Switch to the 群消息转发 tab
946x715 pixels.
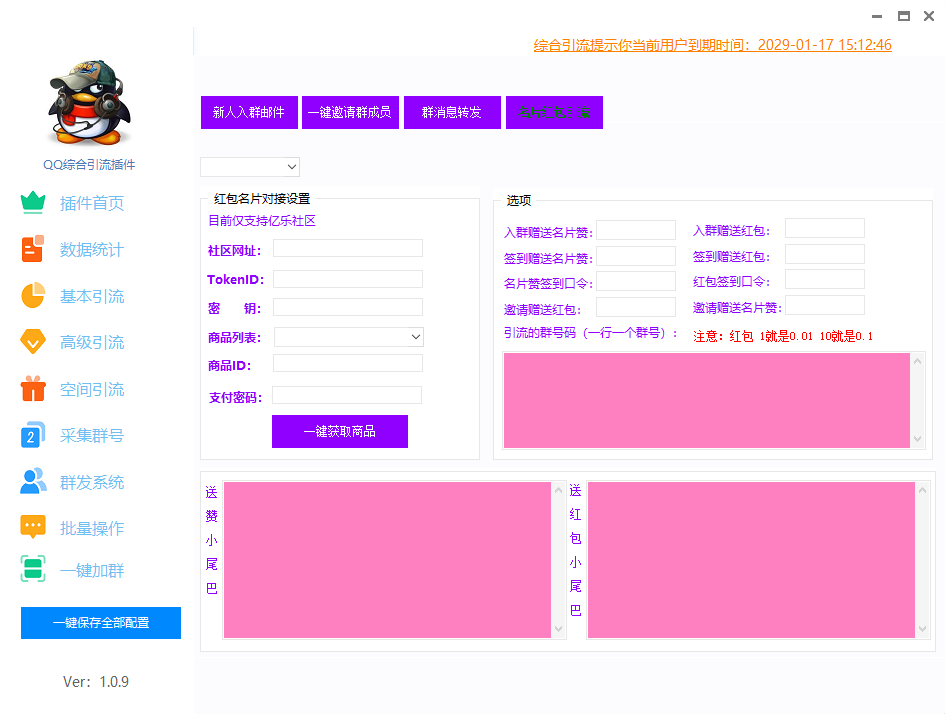pyautogui.click(x=452, y=113)
